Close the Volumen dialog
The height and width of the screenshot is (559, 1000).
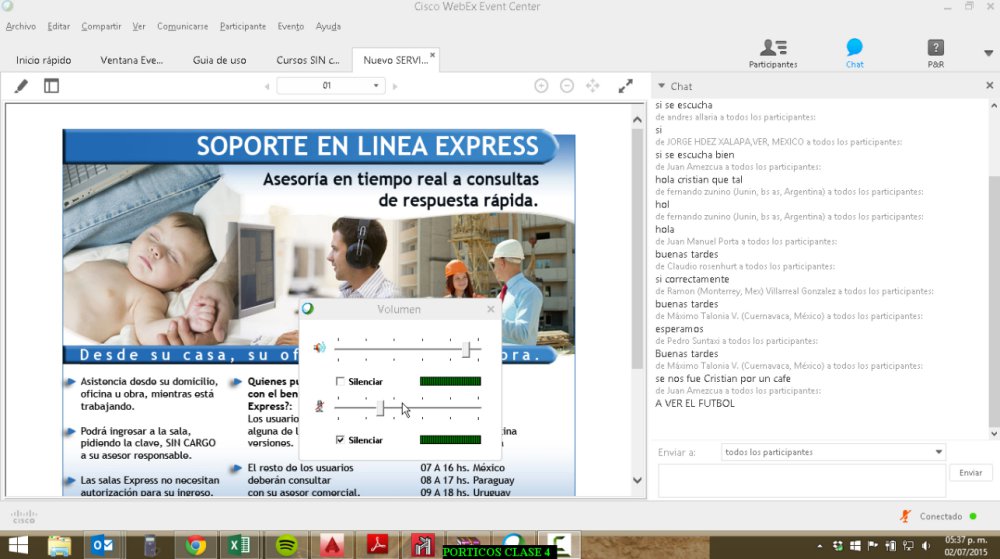coord(490,309)
